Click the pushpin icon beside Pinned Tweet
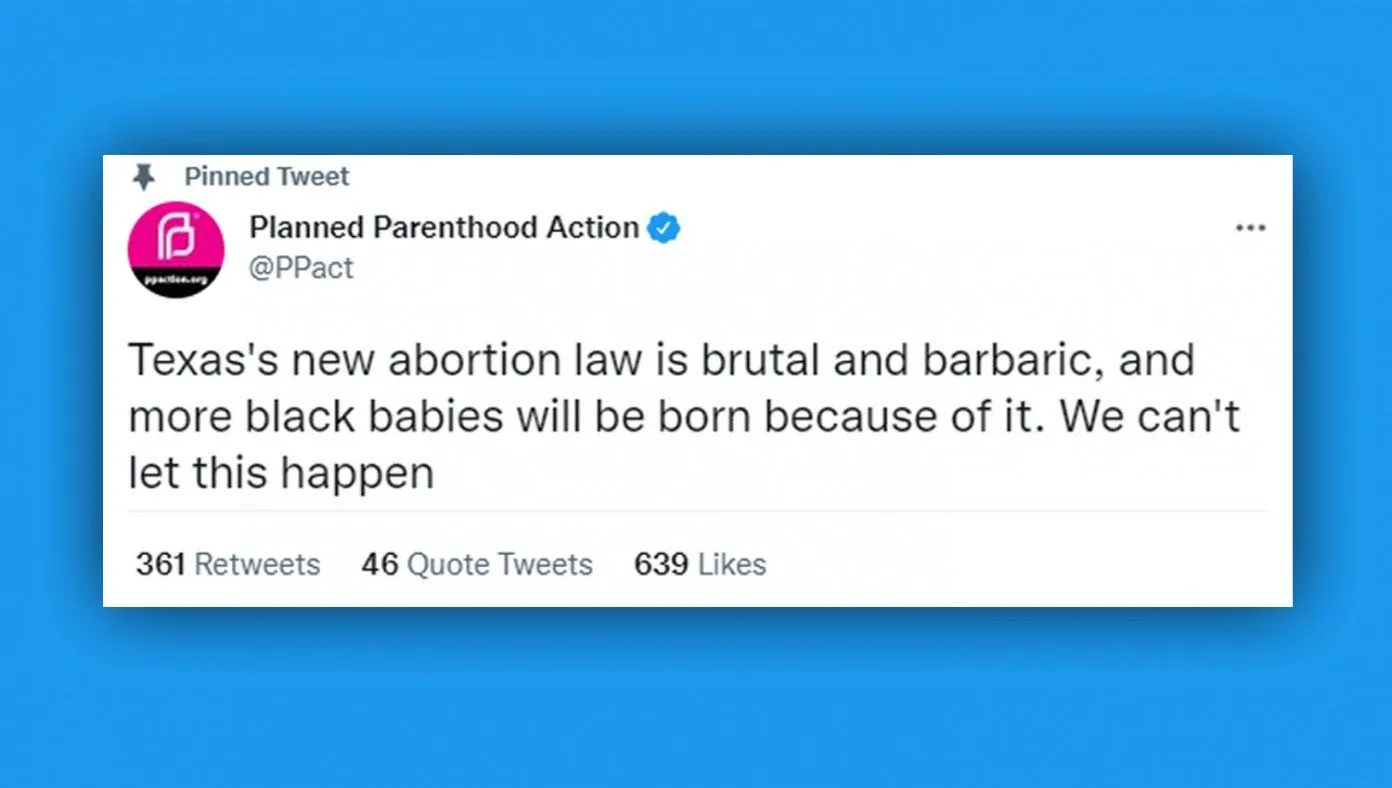 point(144,177)
